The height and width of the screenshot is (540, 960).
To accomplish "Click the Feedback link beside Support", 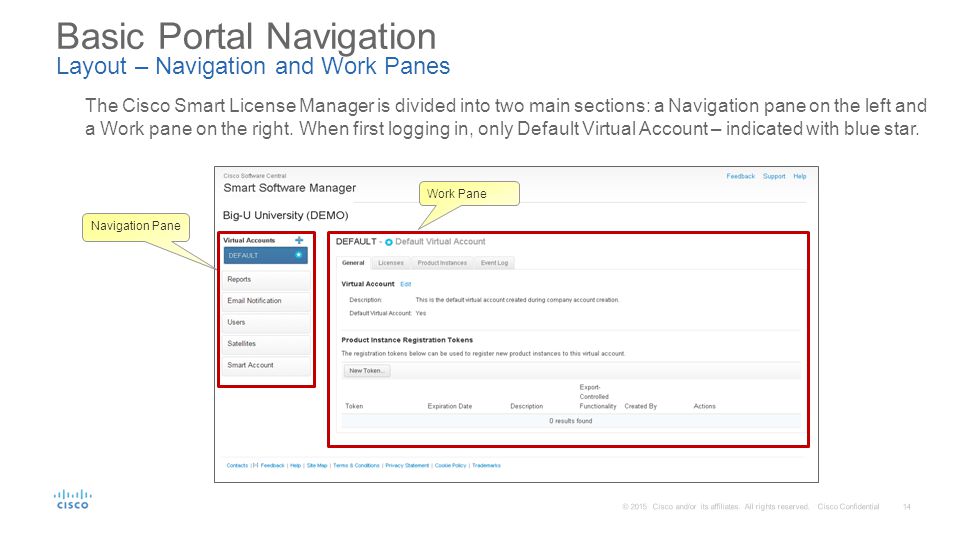I will [x=741, y=176].
